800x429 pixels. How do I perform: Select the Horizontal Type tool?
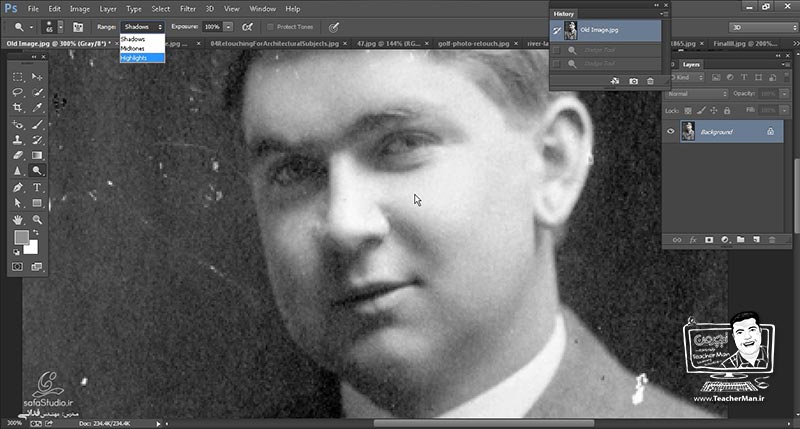[37, 187]
